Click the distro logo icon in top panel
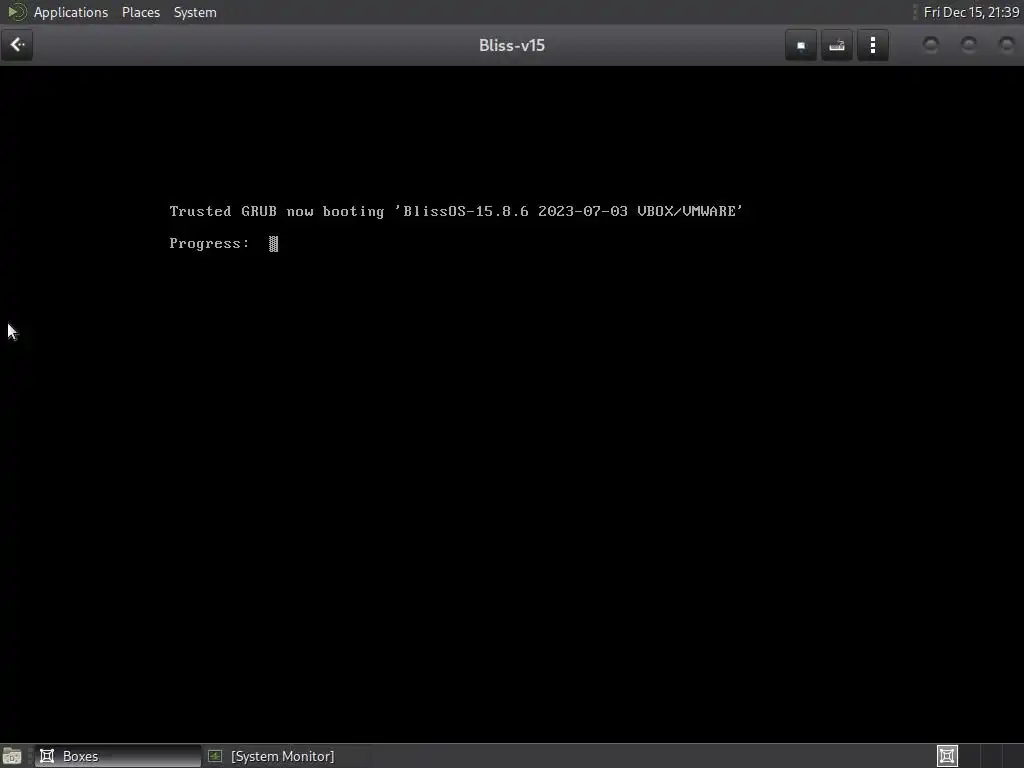Viewport: 1024px width, 768px height. pyautogui.click(x=17, y=12)
